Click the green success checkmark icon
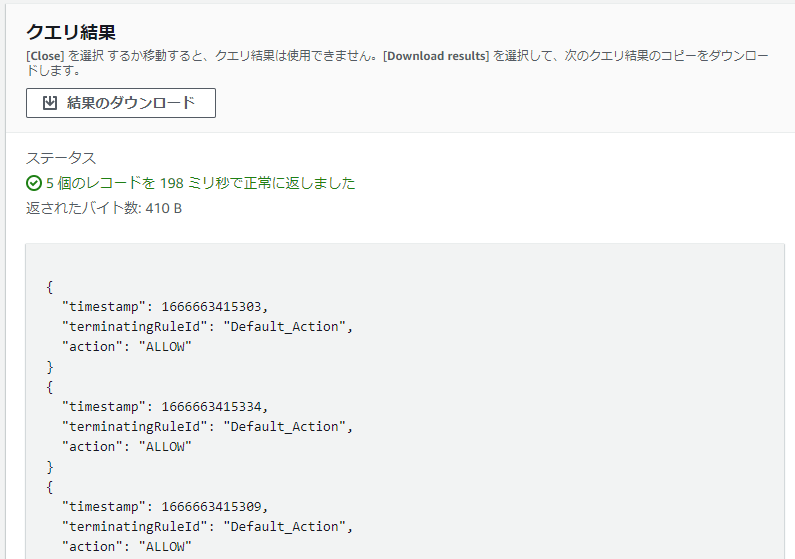795x559 pixels. [x=34, y=183]
